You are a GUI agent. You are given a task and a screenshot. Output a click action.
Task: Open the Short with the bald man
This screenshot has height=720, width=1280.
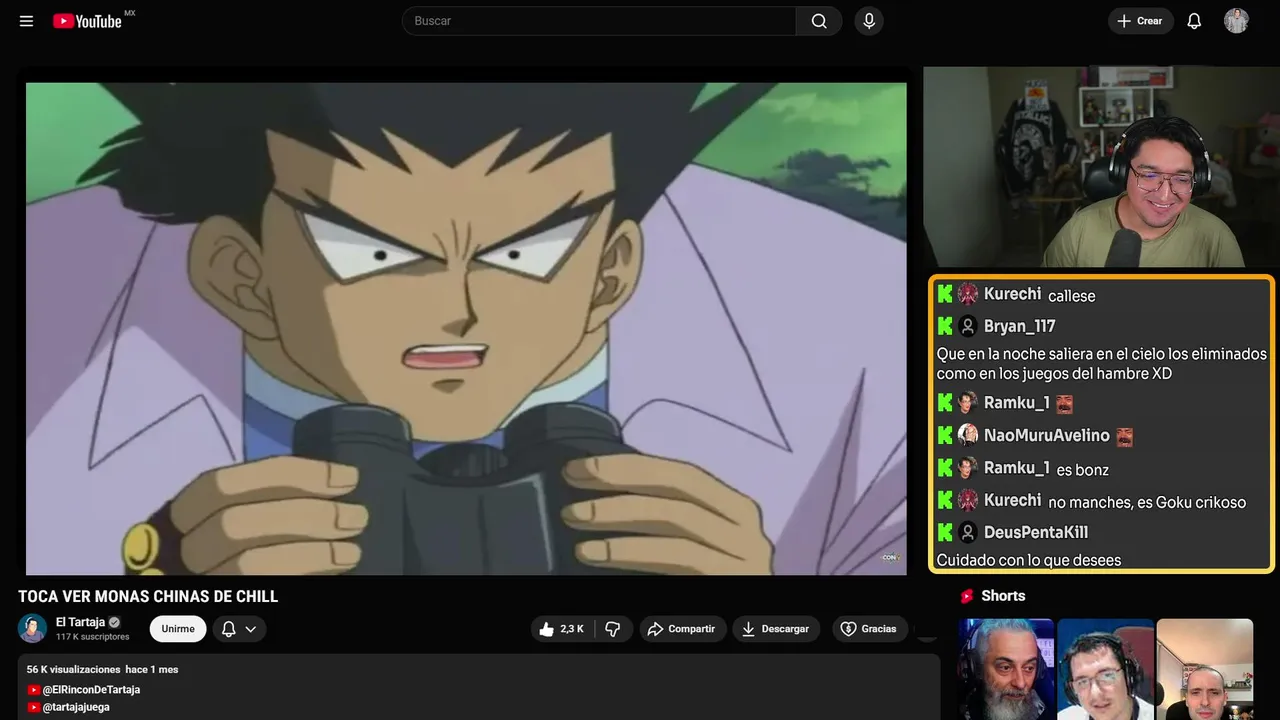1205,669
